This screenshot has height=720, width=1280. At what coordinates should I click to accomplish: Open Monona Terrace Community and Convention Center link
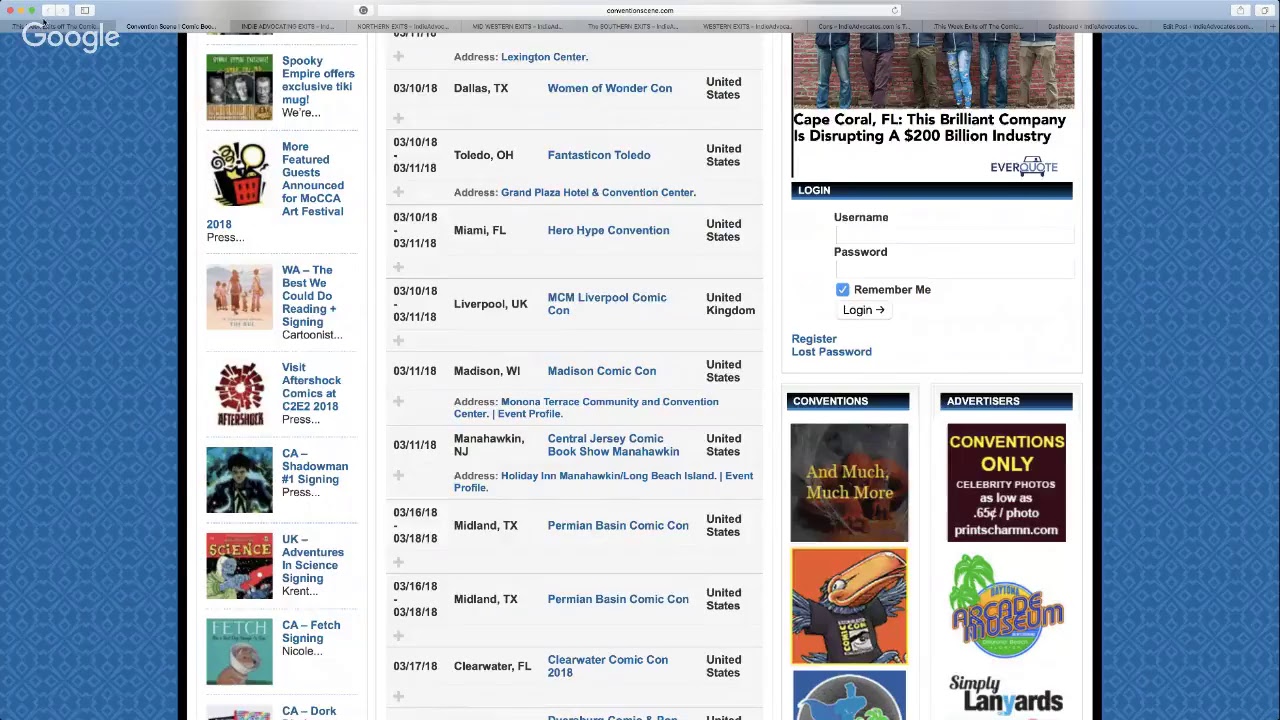(x=586, y=407)
